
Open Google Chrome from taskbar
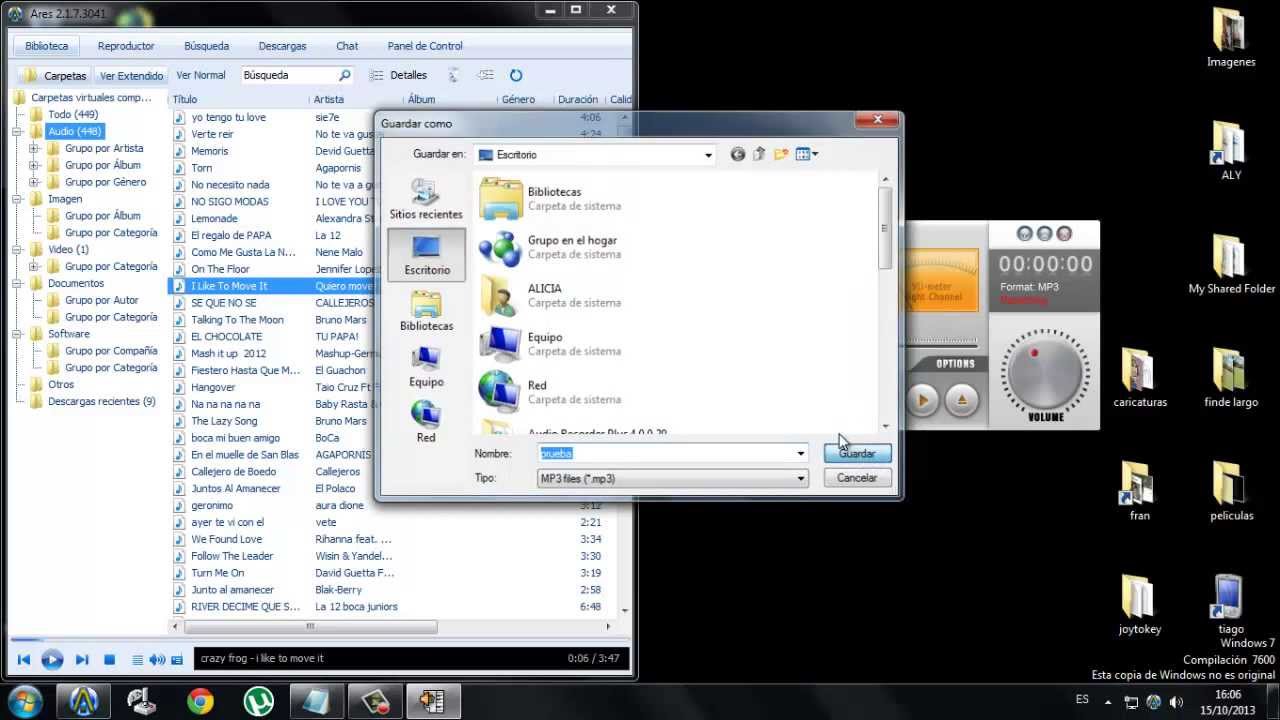200,701
